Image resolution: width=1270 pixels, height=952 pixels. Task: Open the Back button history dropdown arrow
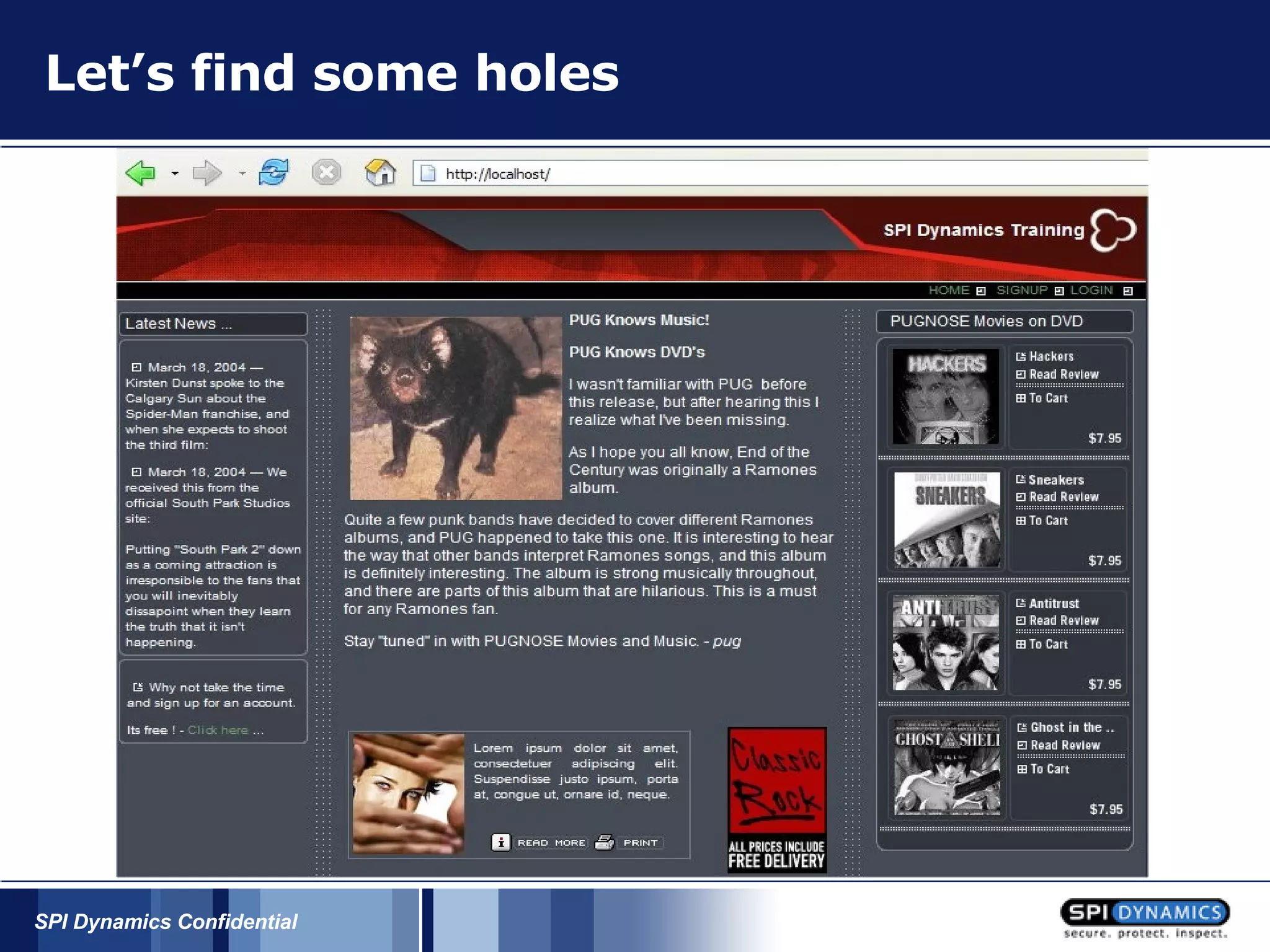[175, 174]
